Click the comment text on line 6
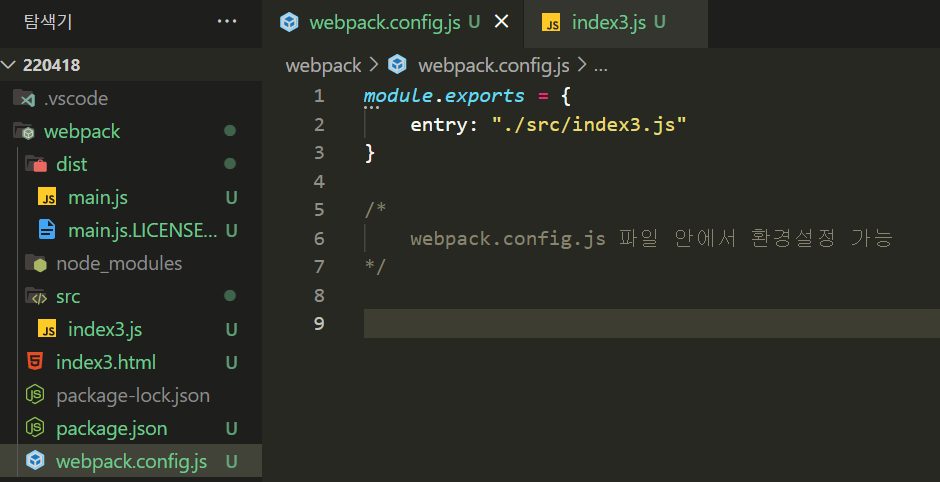This screenshot has height=482, width=940. [652, 239]
